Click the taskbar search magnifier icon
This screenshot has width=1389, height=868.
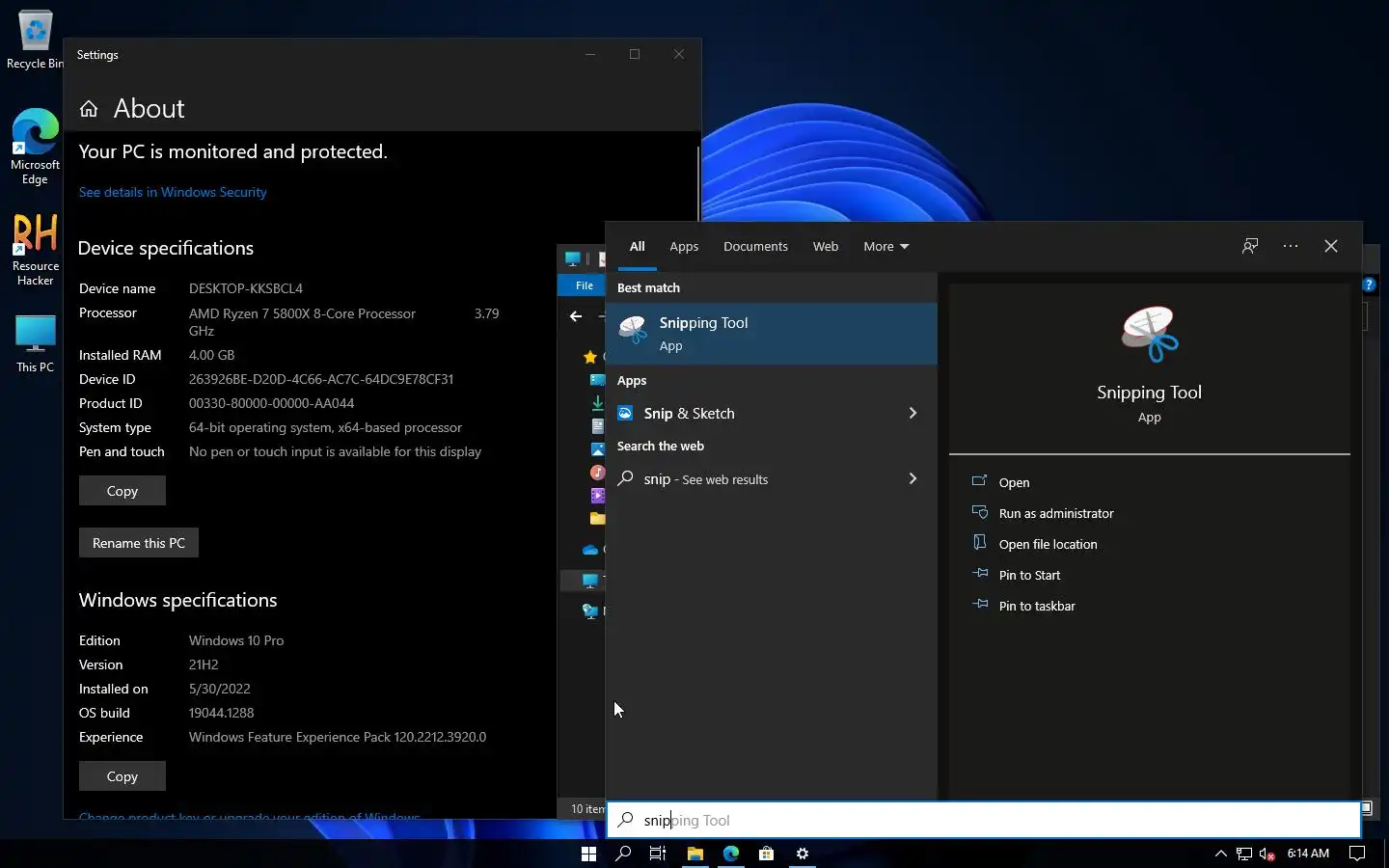(x=623, y=854)
